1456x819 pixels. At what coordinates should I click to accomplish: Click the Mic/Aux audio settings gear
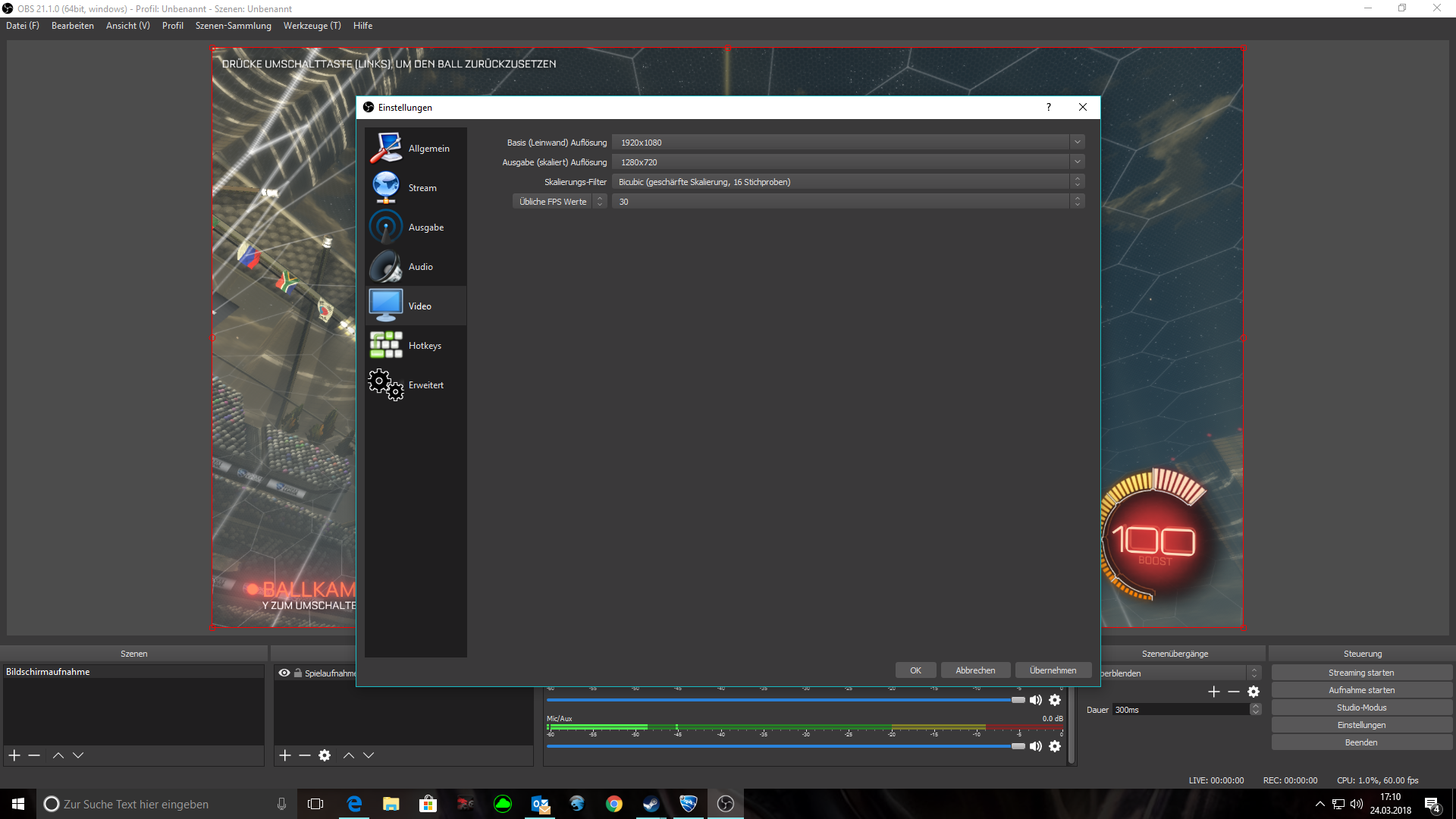[1055, 746]
